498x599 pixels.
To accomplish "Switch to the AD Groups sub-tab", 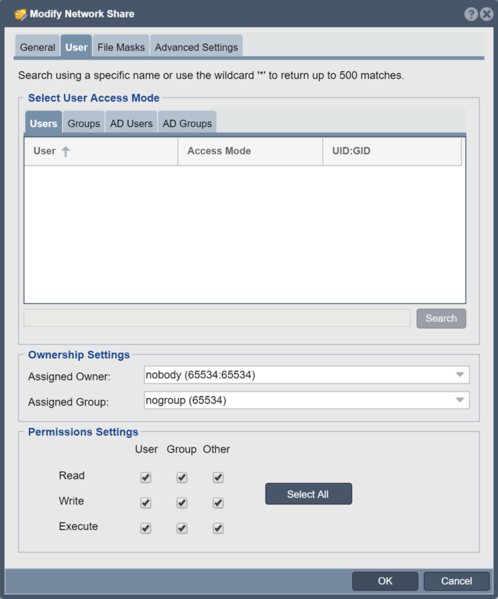I will point(187,123).
